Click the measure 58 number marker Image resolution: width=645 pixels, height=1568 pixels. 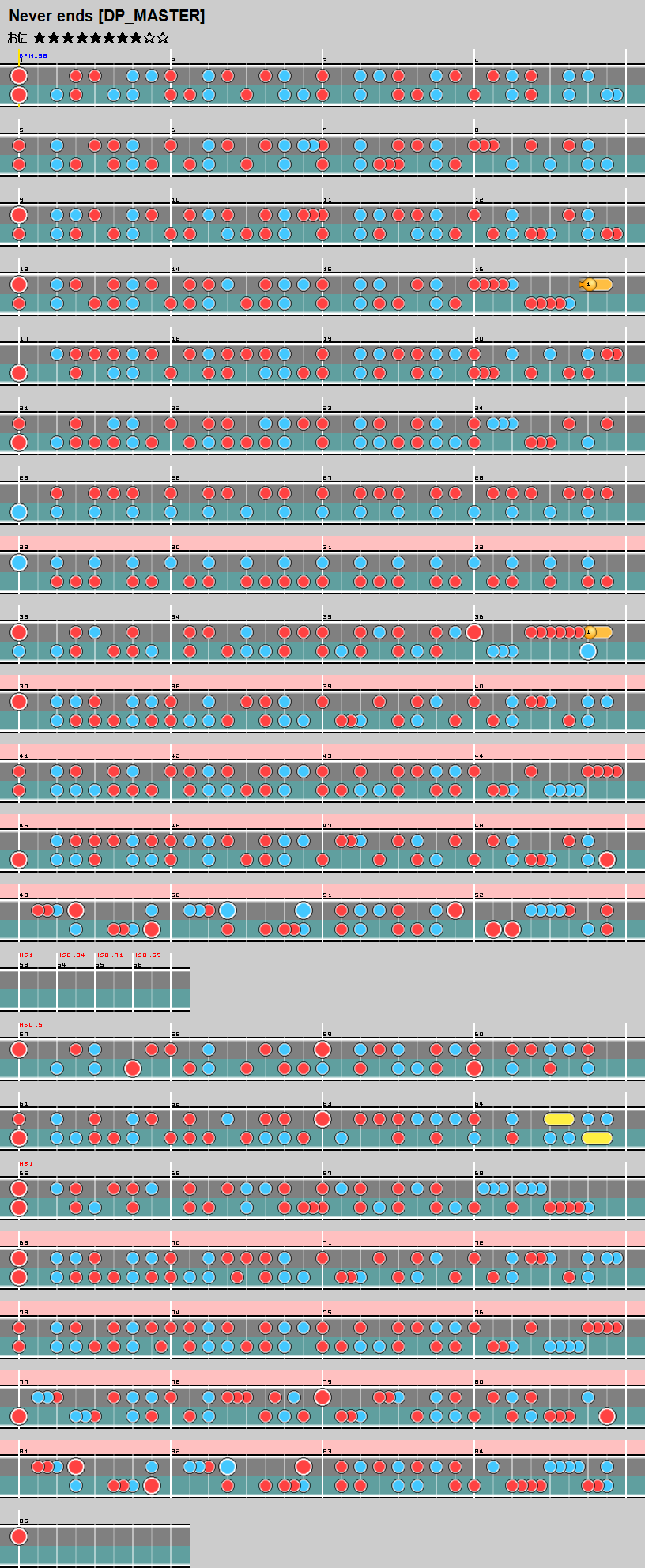click(175, 1035)
